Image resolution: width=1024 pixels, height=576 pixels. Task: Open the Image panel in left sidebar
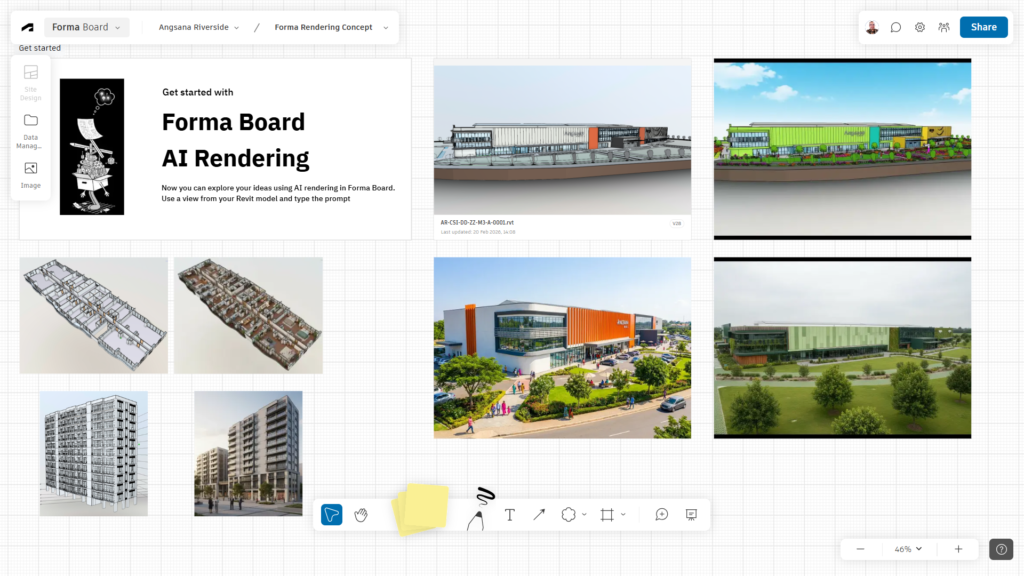(31, 175)
